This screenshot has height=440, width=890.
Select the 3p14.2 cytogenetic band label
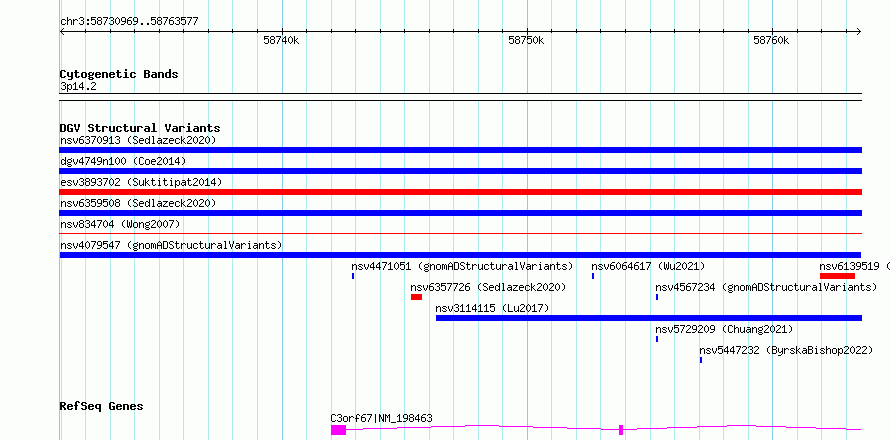click(x=78, y=86)
